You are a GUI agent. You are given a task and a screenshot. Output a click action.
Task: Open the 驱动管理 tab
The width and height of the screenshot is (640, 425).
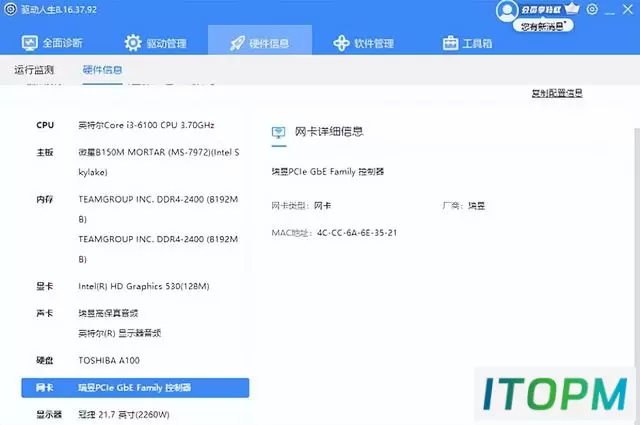pos(156,42)
